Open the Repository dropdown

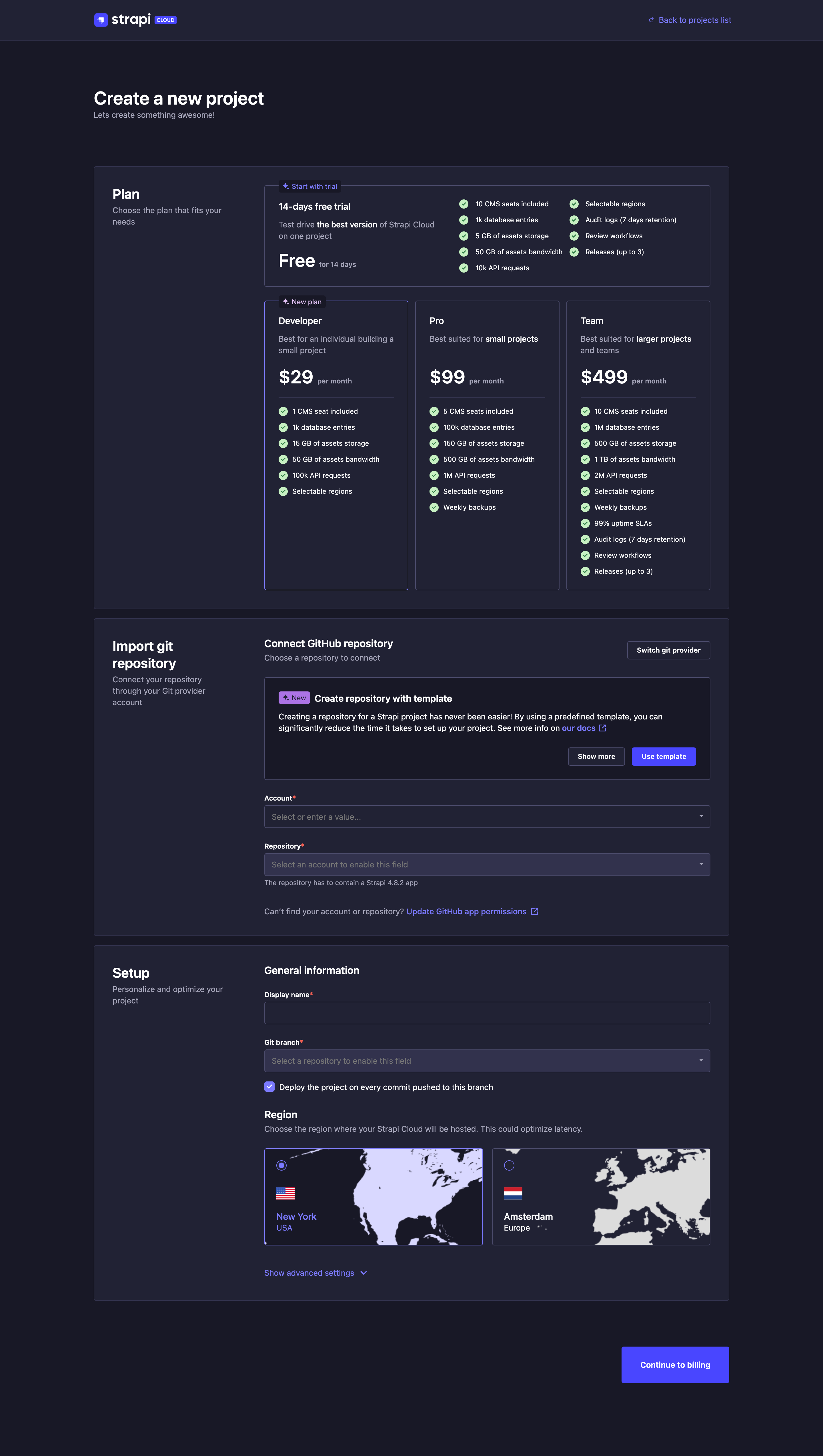click(487, 864)
